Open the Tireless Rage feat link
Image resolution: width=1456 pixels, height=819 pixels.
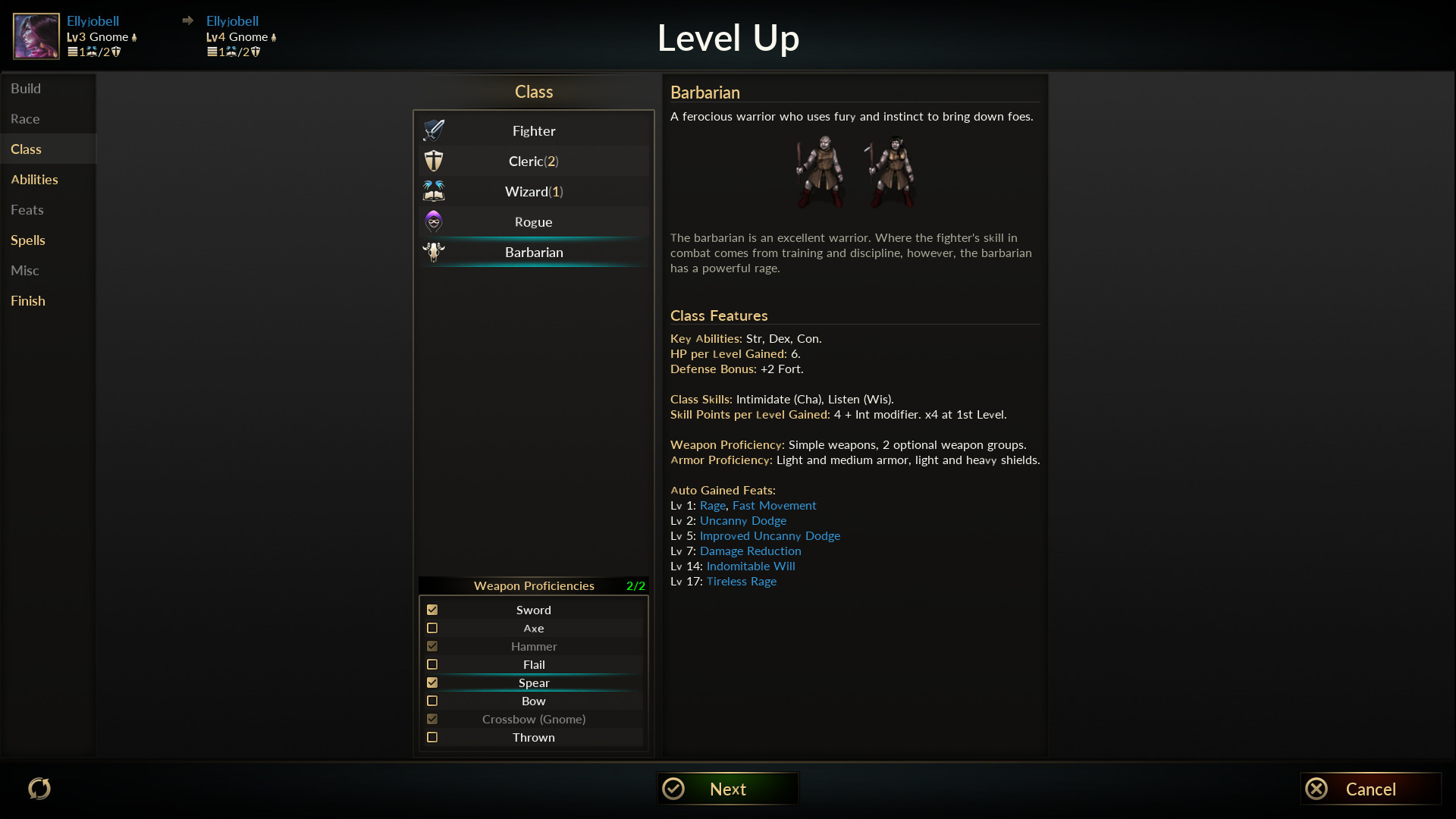point(741,582)
